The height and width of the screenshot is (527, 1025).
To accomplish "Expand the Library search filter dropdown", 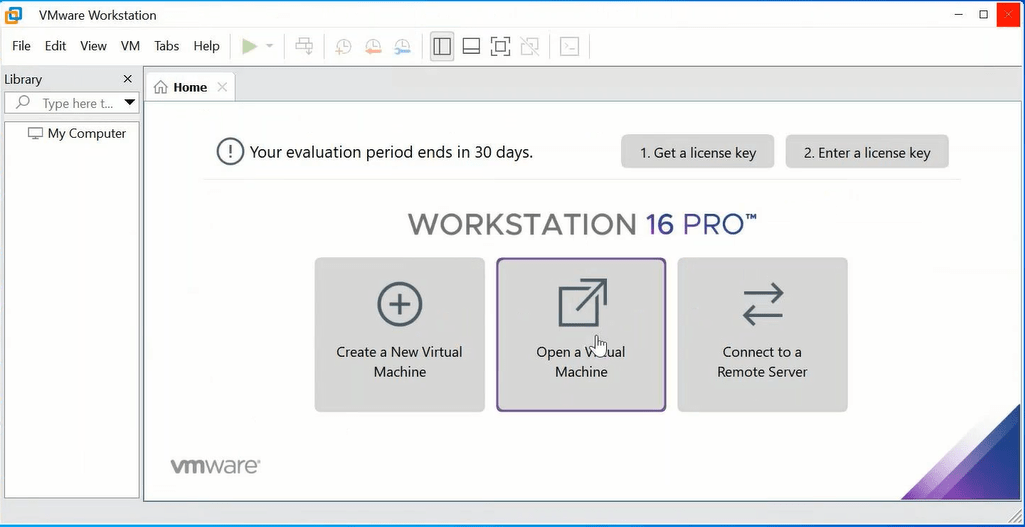I will point(129,103).
